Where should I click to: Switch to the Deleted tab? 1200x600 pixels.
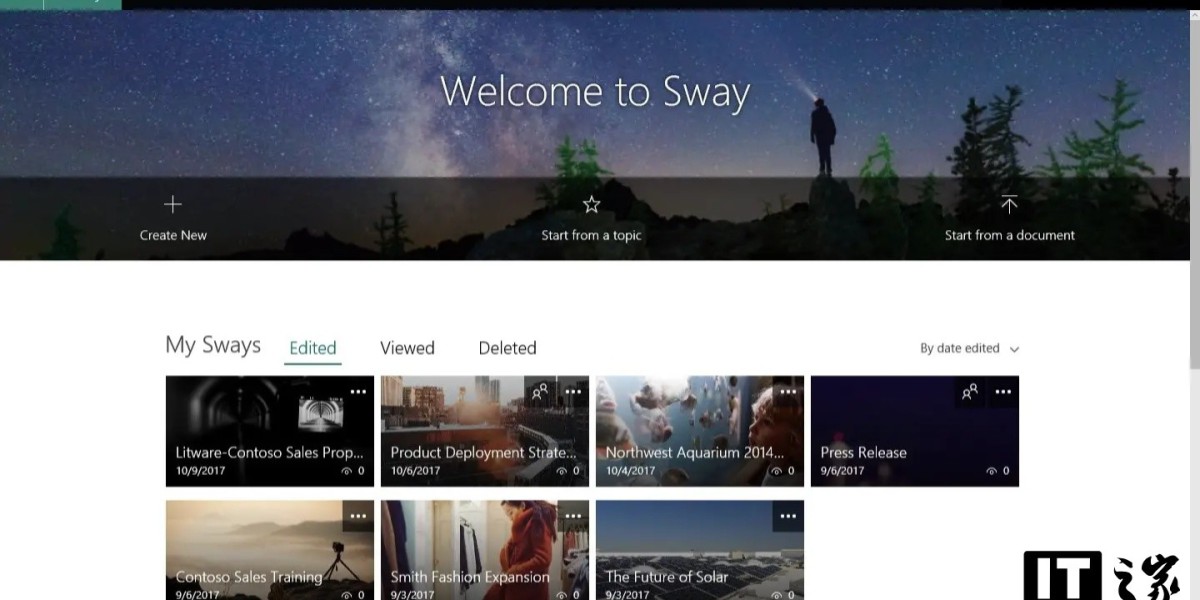[x=507, y=348]
